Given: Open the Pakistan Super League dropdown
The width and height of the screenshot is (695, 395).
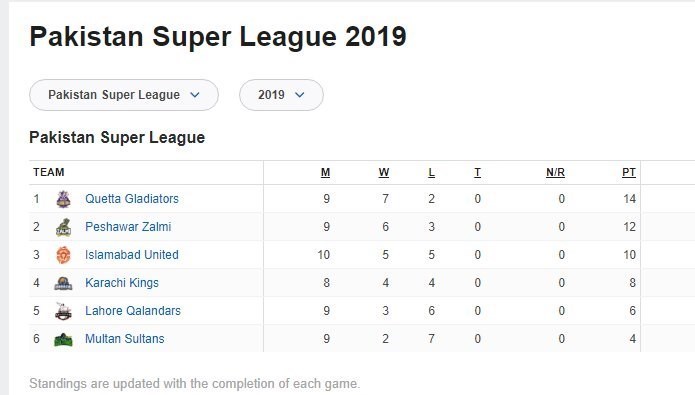Looking at the screenshot, I should pyautogui.click(x=124, y=95).
